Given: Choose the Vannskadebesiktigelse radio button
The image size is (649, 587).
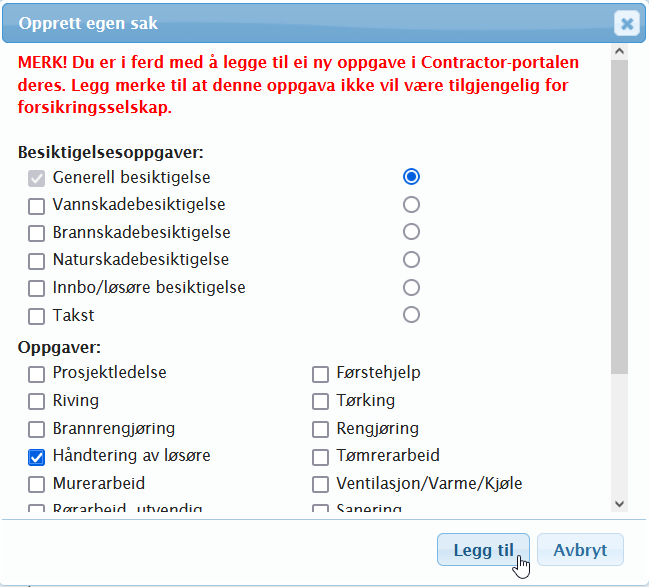Looking at the screenshot, I should click(x=411, y=205).
